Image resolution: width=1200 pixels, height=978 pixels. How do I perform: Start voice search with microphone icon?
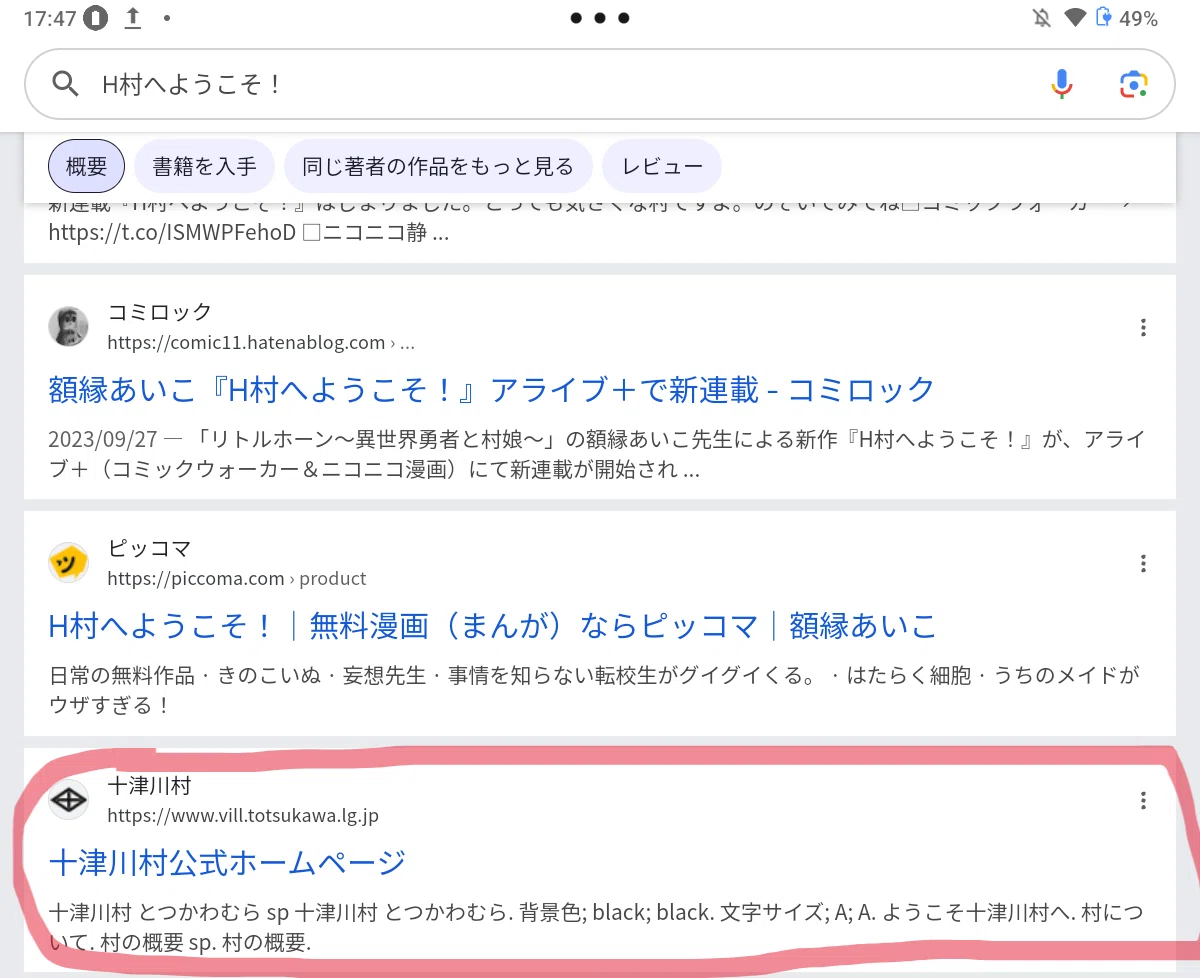1061,84
